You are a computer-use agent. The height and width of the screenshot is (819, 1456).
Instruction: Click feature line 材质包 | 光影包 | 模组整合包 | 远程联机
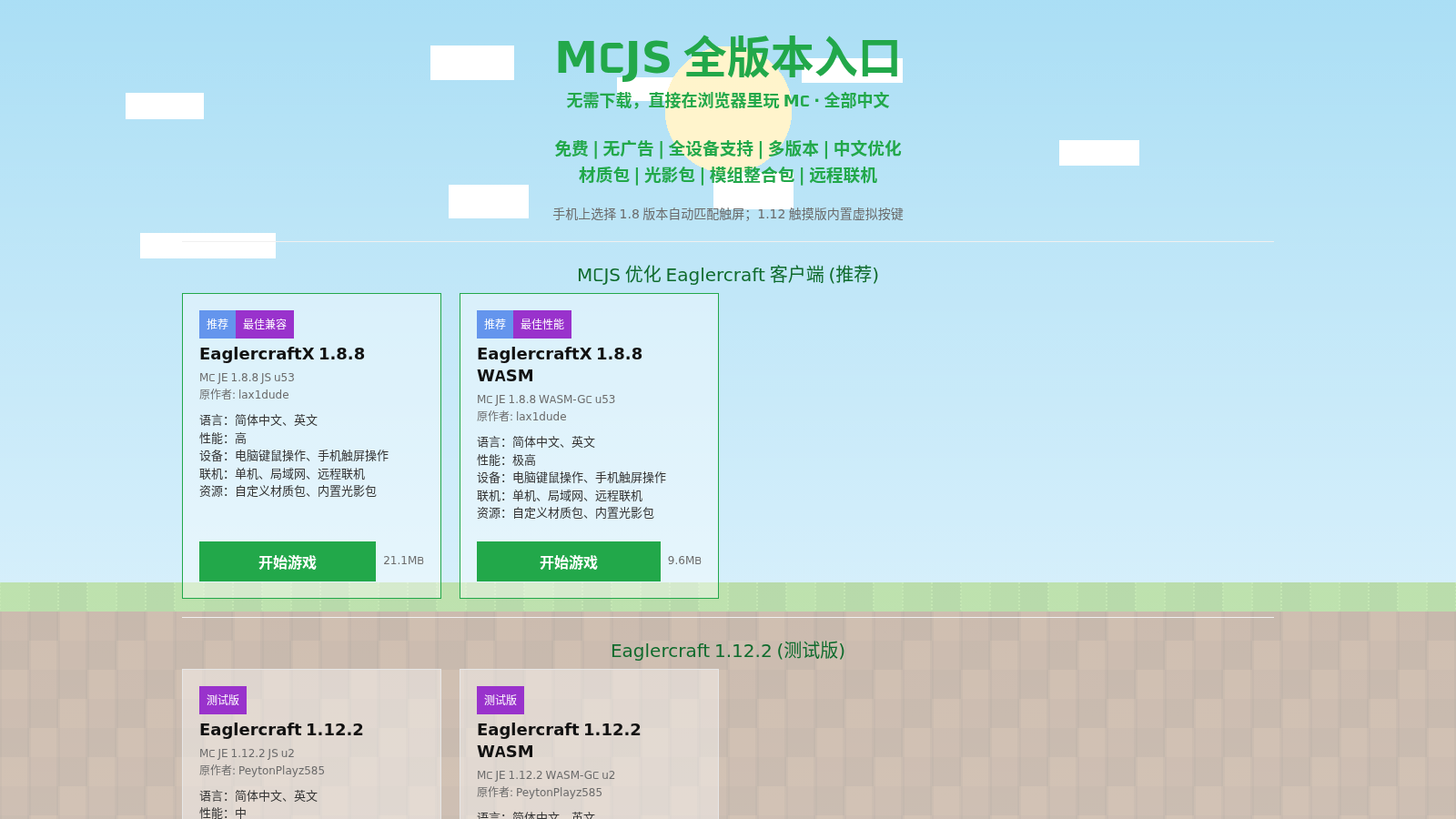(x=728, y=176)
